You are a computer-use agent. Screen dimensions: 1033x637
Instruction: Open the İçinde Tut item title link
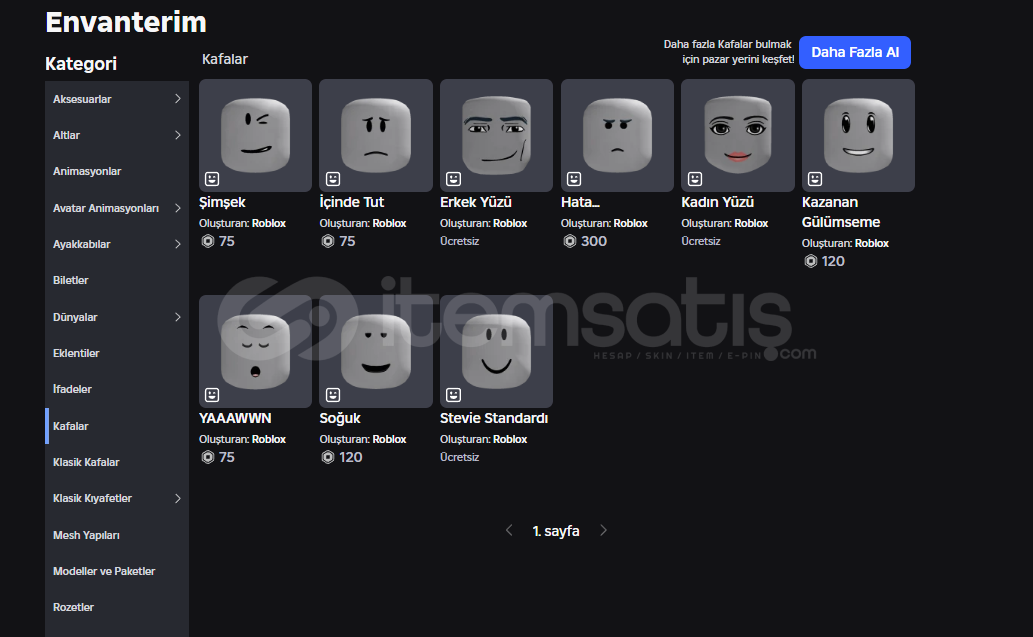(352, 202)
